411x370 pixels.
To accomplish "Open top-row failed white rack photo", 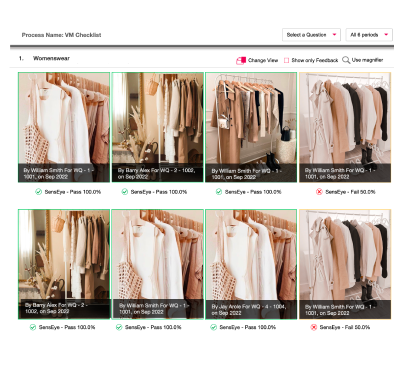I will [x=345, y=127].
